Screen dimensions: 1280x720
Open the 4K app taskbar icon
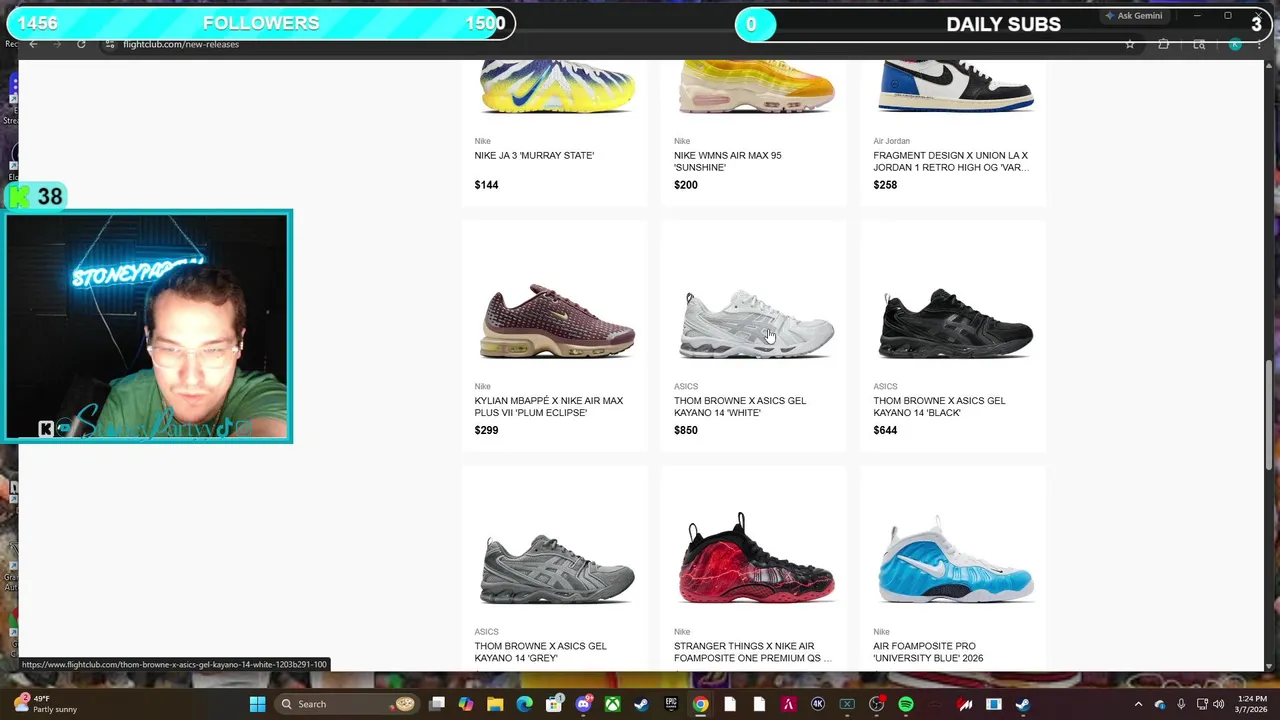point(818,704)
